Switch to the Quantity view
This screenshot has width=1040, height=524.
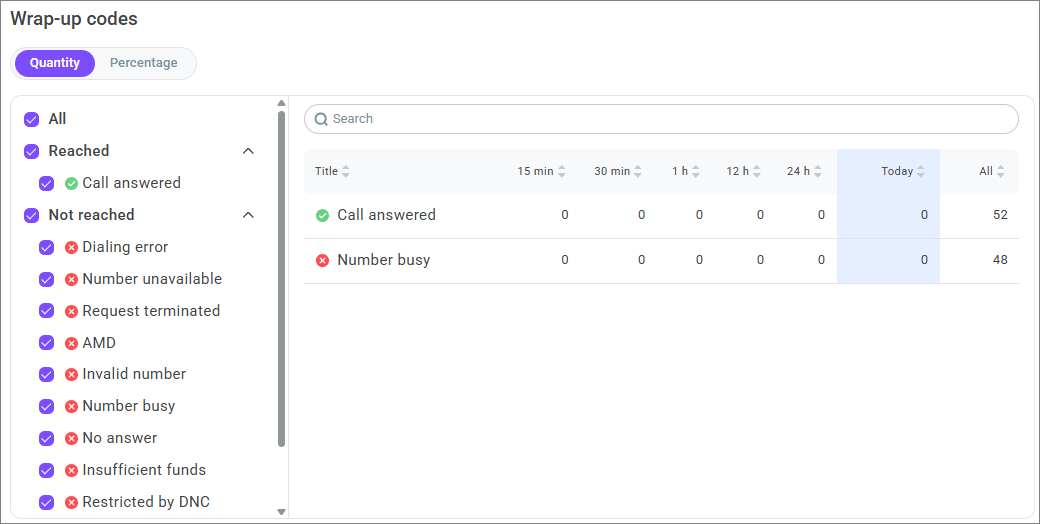55,63
